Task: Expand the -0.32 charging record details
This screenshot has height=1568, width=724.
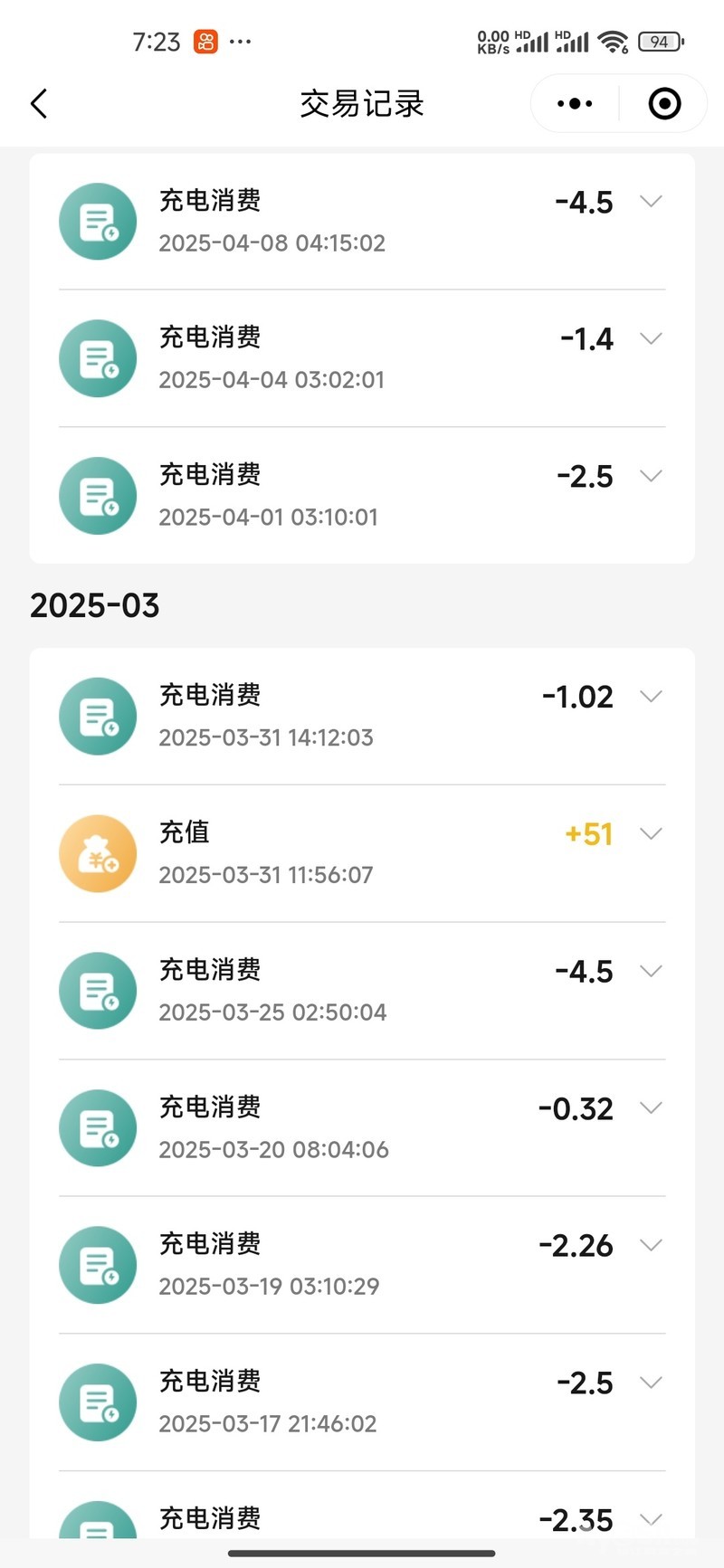Action: point(651,1107)
